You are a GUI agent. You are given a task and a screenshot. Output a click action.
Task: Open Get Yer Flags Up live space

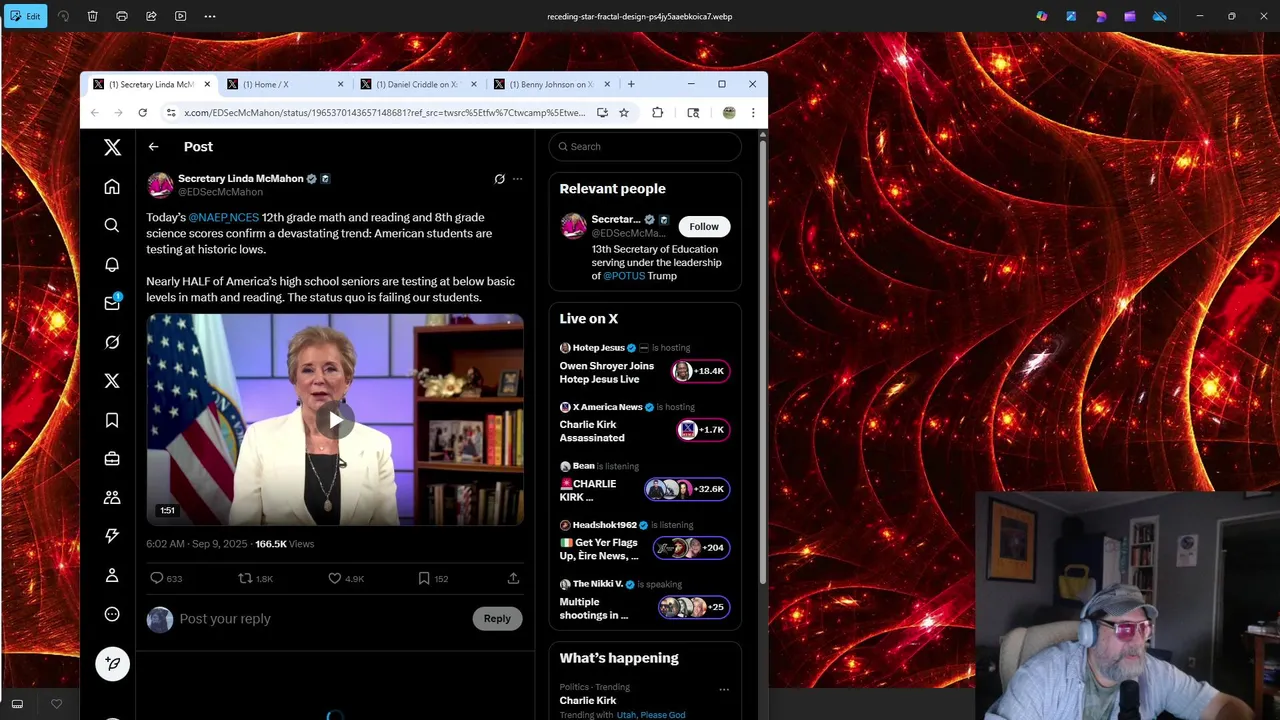tap(645, 542)
